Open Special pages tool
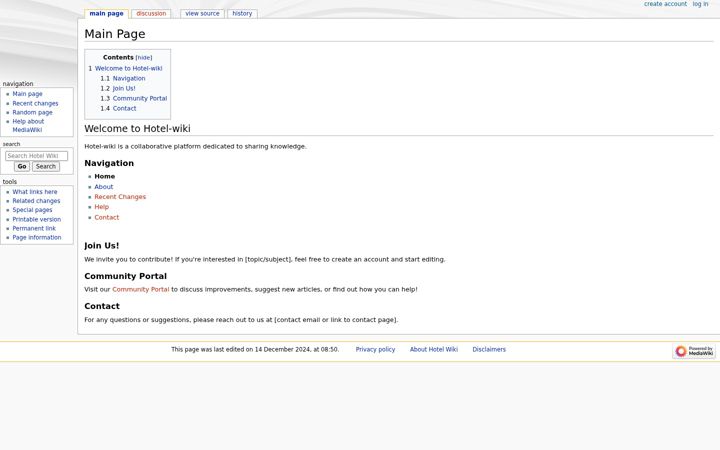This screenshot has width=720, height=450. tap(32, 210)
